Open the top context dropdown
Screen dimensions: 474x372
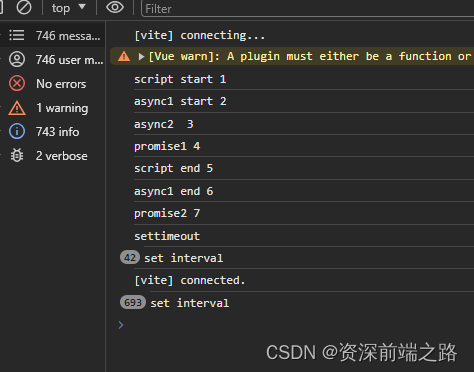tap(69, 8)
